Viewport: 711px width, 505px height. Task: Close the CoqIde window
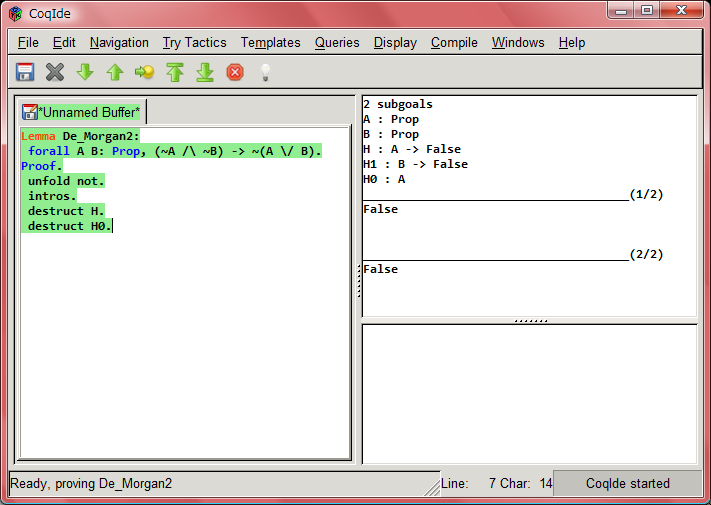(x=682, y=11)
